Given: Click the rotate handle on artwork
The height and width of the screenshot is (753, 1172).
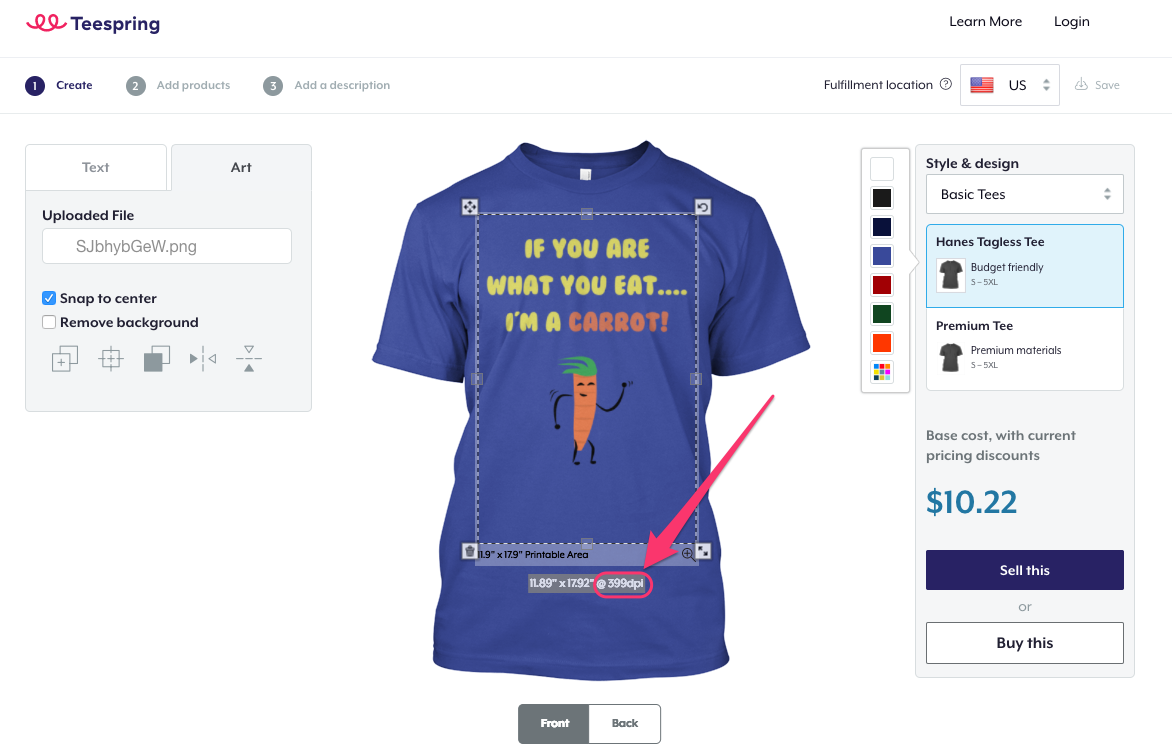Looking at the screenshot, I should (703, 207).
